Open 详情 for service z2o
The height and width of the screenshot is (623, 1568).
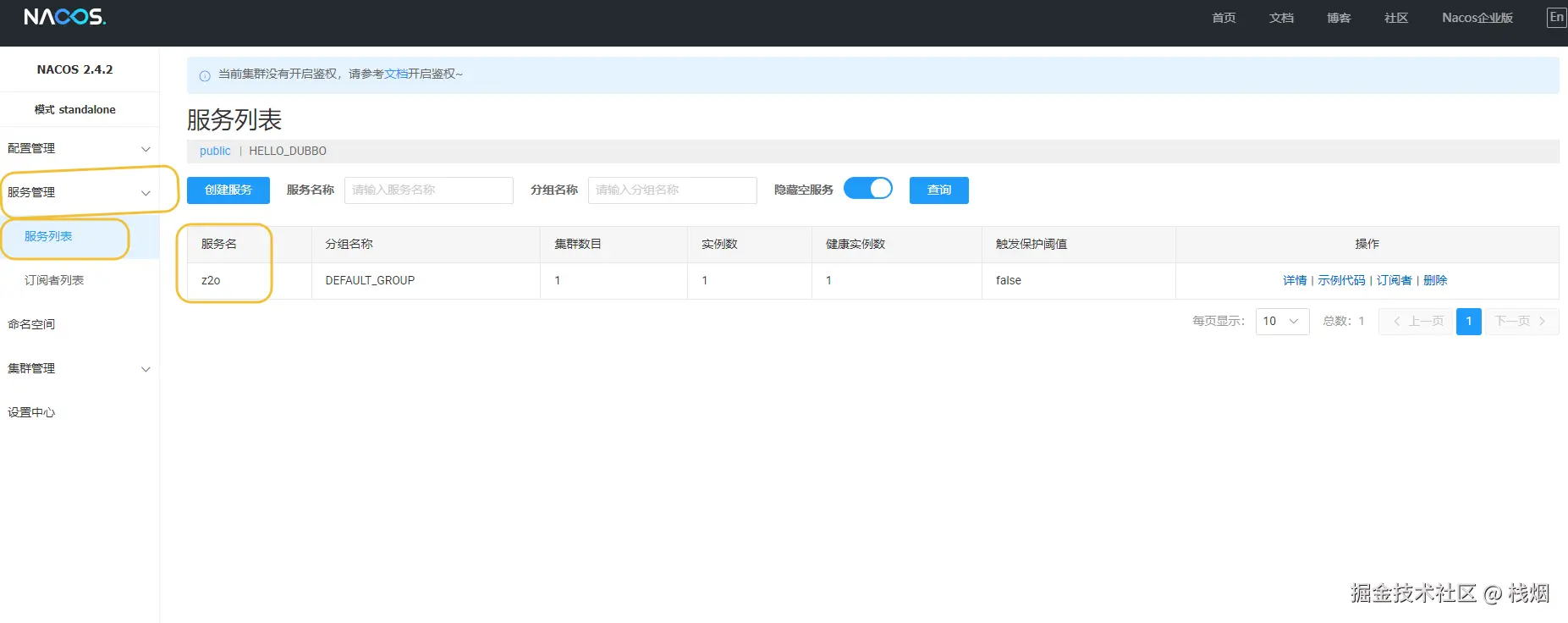(x=1295, y=280)
